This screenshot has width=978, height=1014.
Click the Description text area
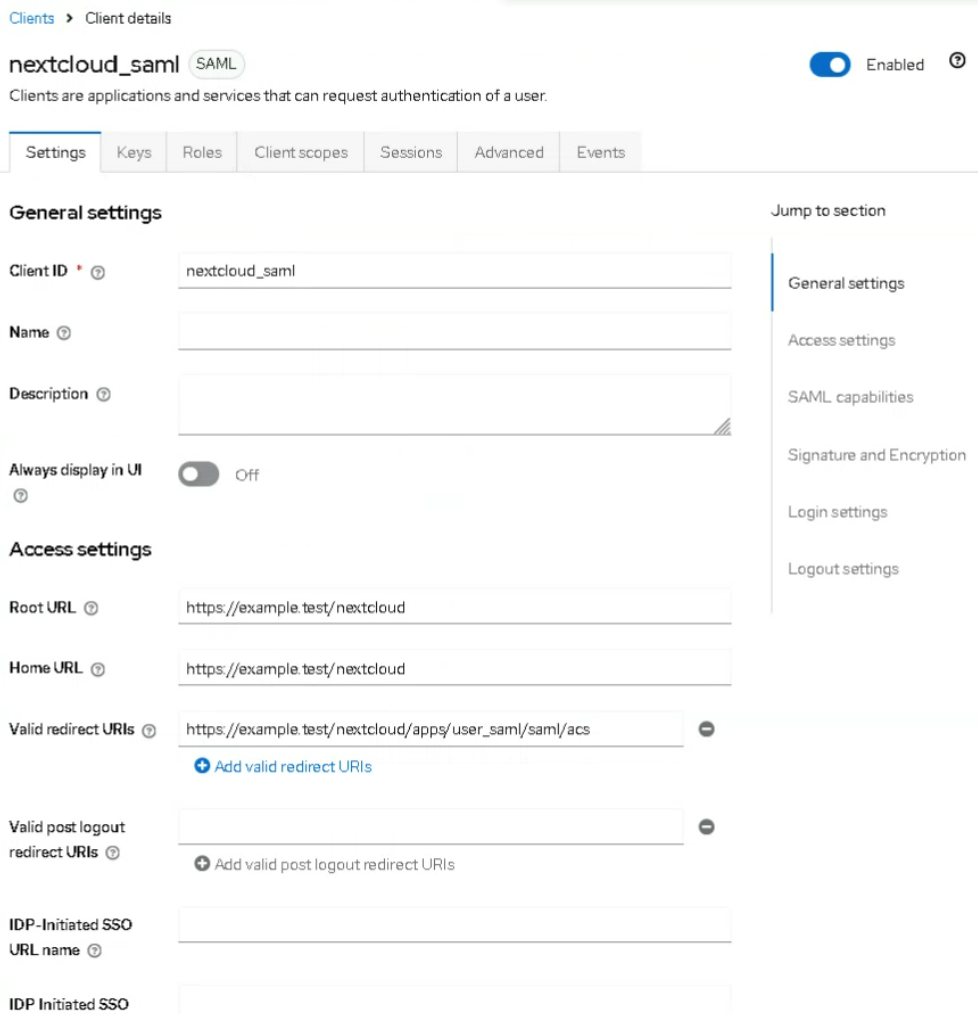(454, 404)
